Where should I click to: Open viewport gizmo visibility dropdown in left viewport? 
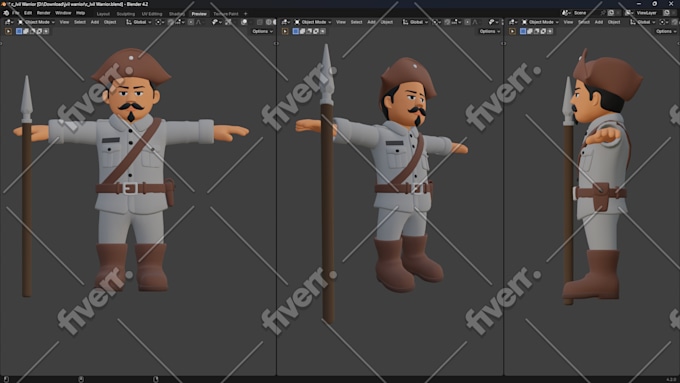click(x=216, y=22)
